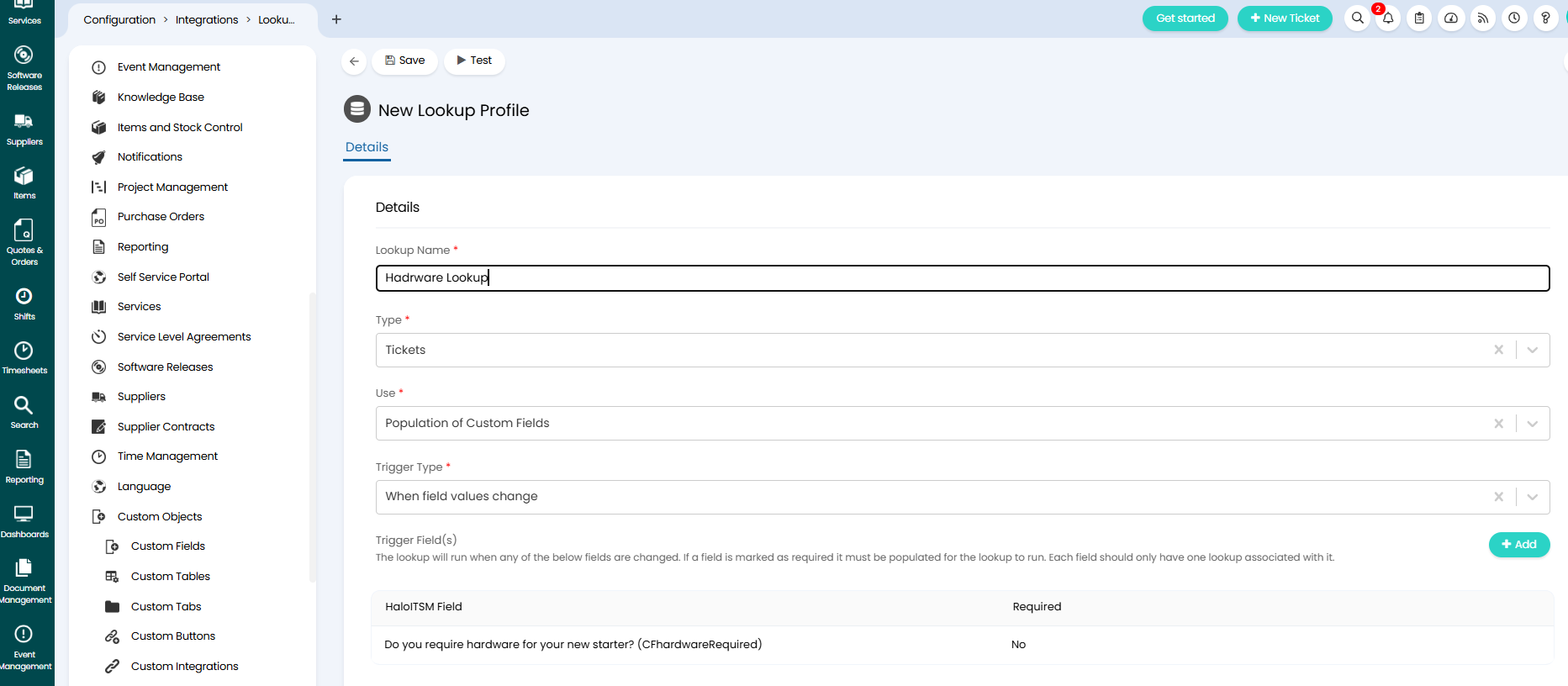
Task: Click the dashboard gauge icon in top bar
Action: [x=1451, y=18]
